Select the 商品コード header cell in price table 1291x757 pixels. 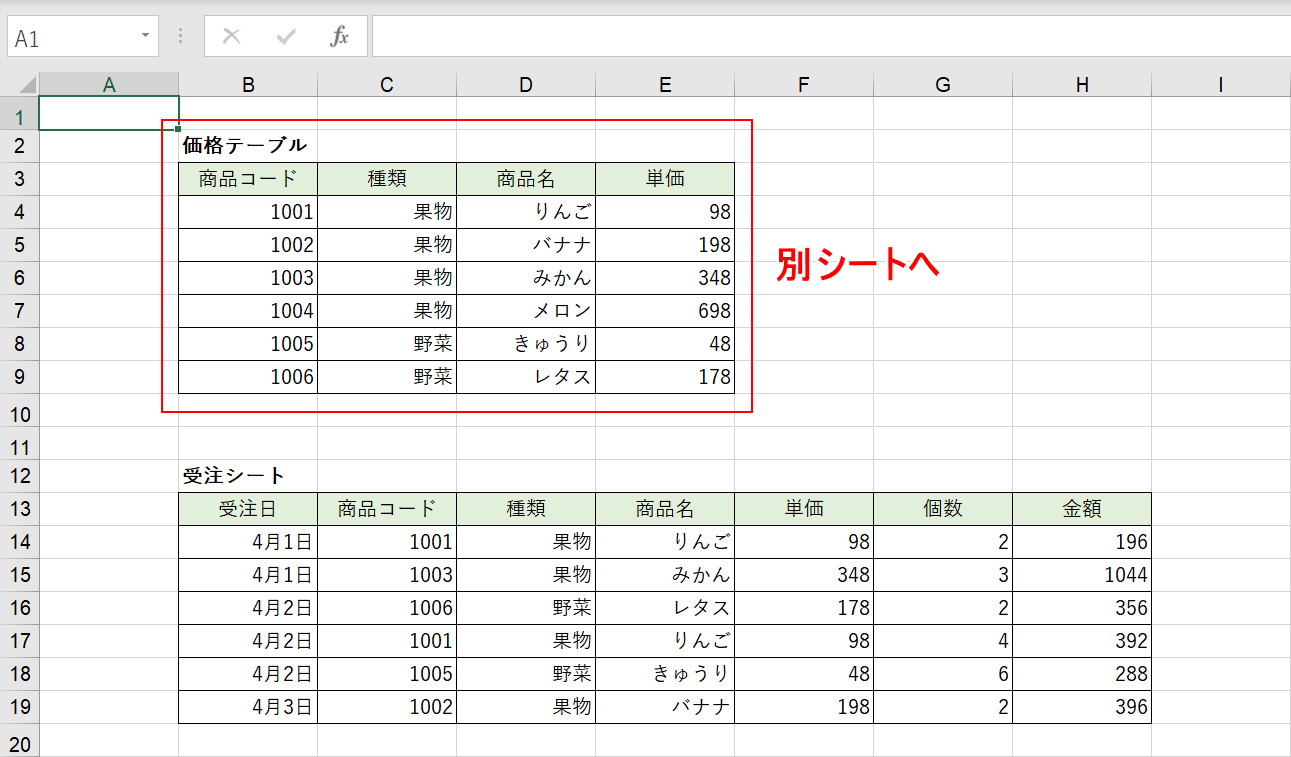(247, 178)
